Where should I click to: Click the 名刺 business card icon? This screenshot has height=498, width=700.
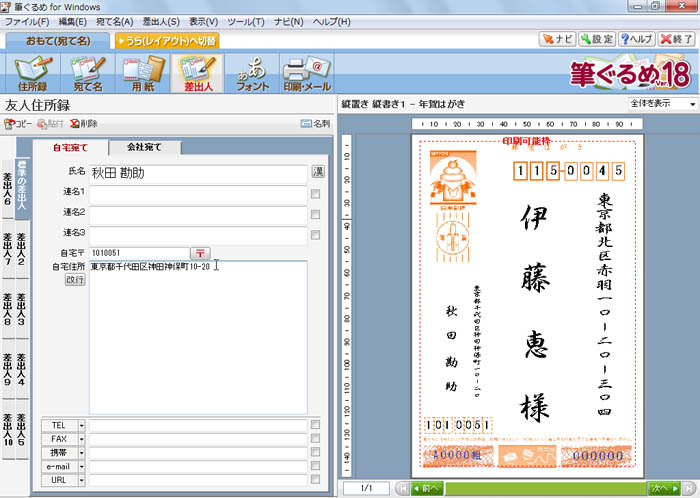point(315,123)
